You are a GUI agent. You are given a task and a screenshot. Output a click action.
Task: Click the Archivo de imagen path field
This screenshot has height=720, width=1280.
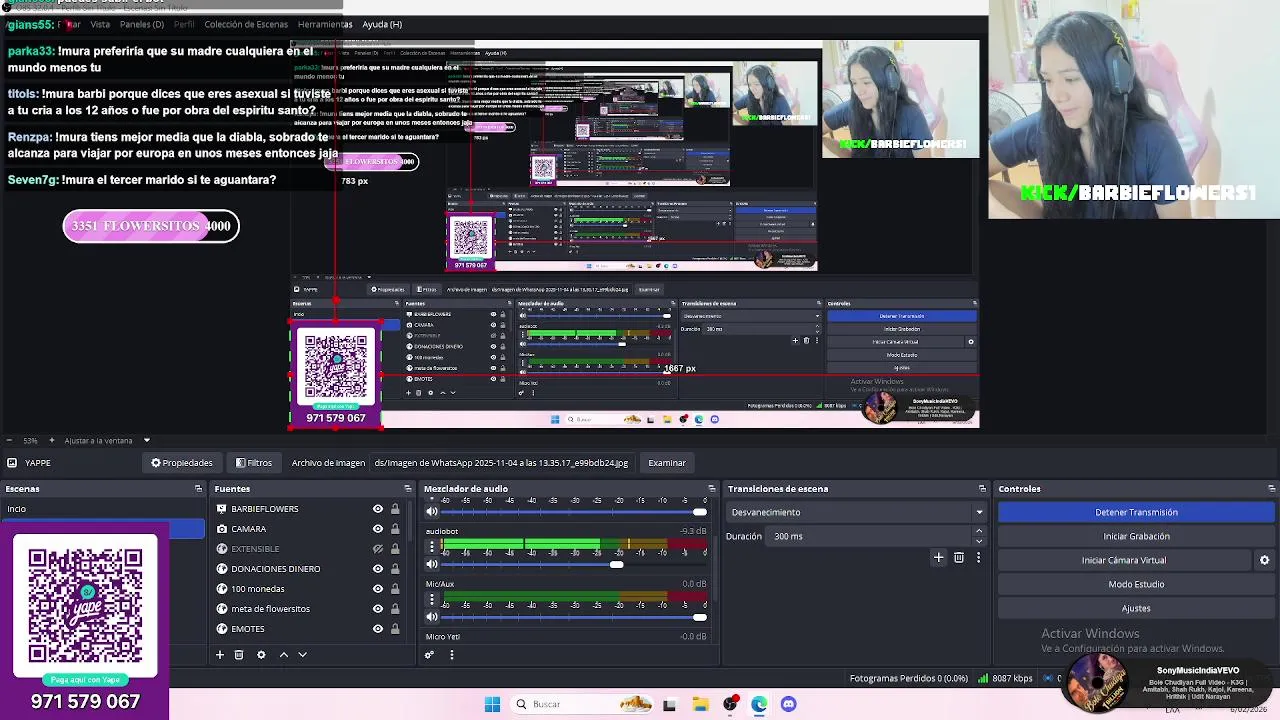click(502, 463)
